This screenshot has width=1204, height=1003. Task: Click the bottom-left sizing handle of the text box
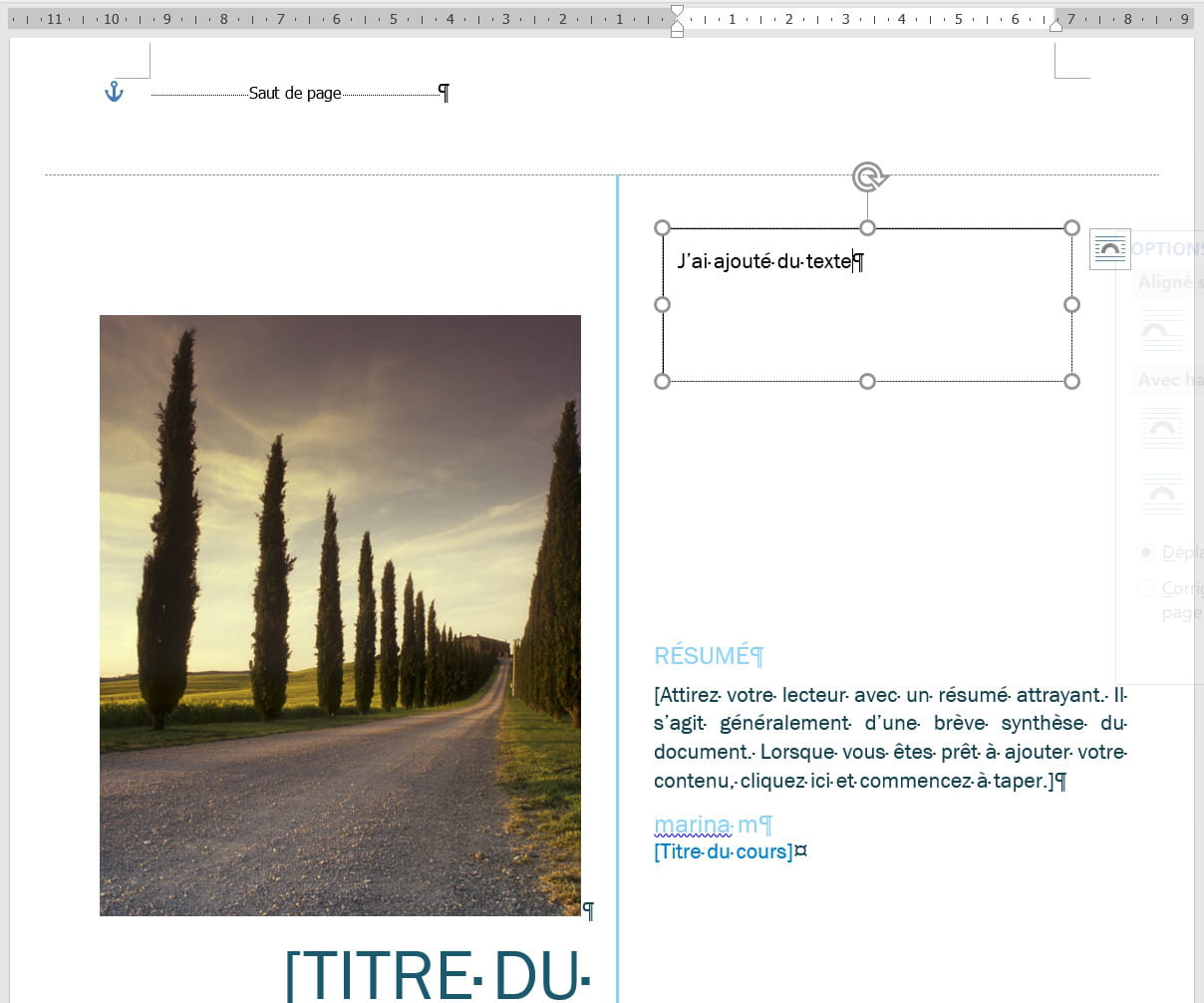(662, 381)
